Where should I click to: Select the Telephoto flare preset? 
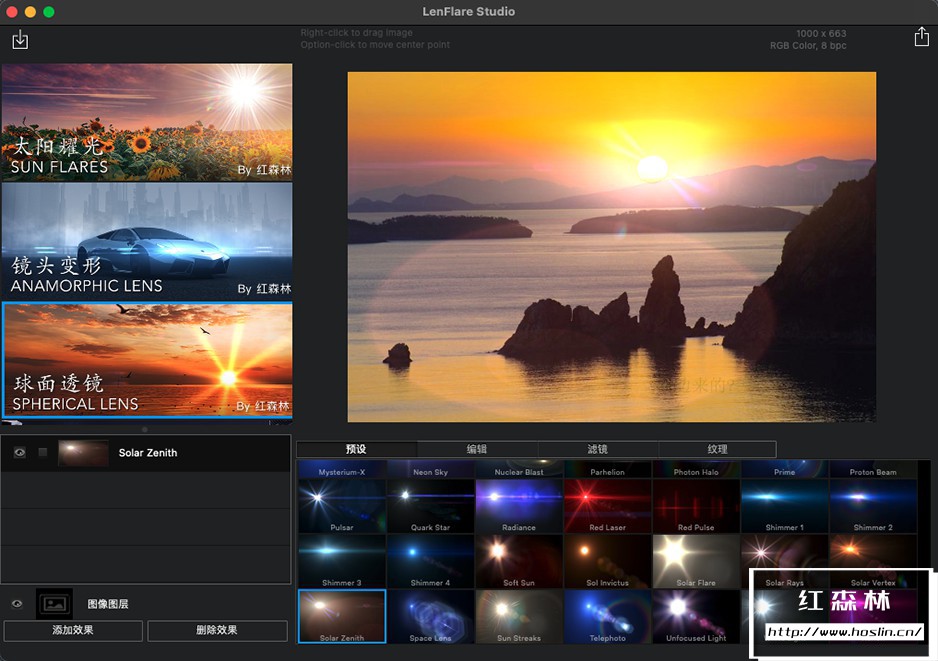tap(608, 616)
